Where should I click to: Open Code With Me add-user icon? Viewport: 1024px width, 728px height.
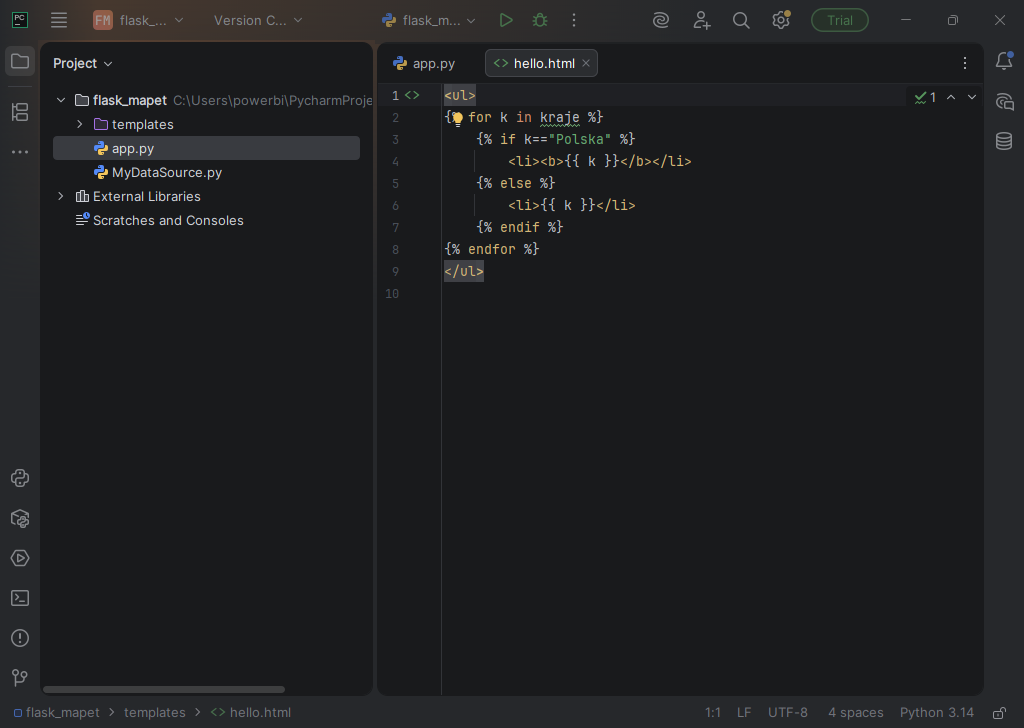point(701,20)
